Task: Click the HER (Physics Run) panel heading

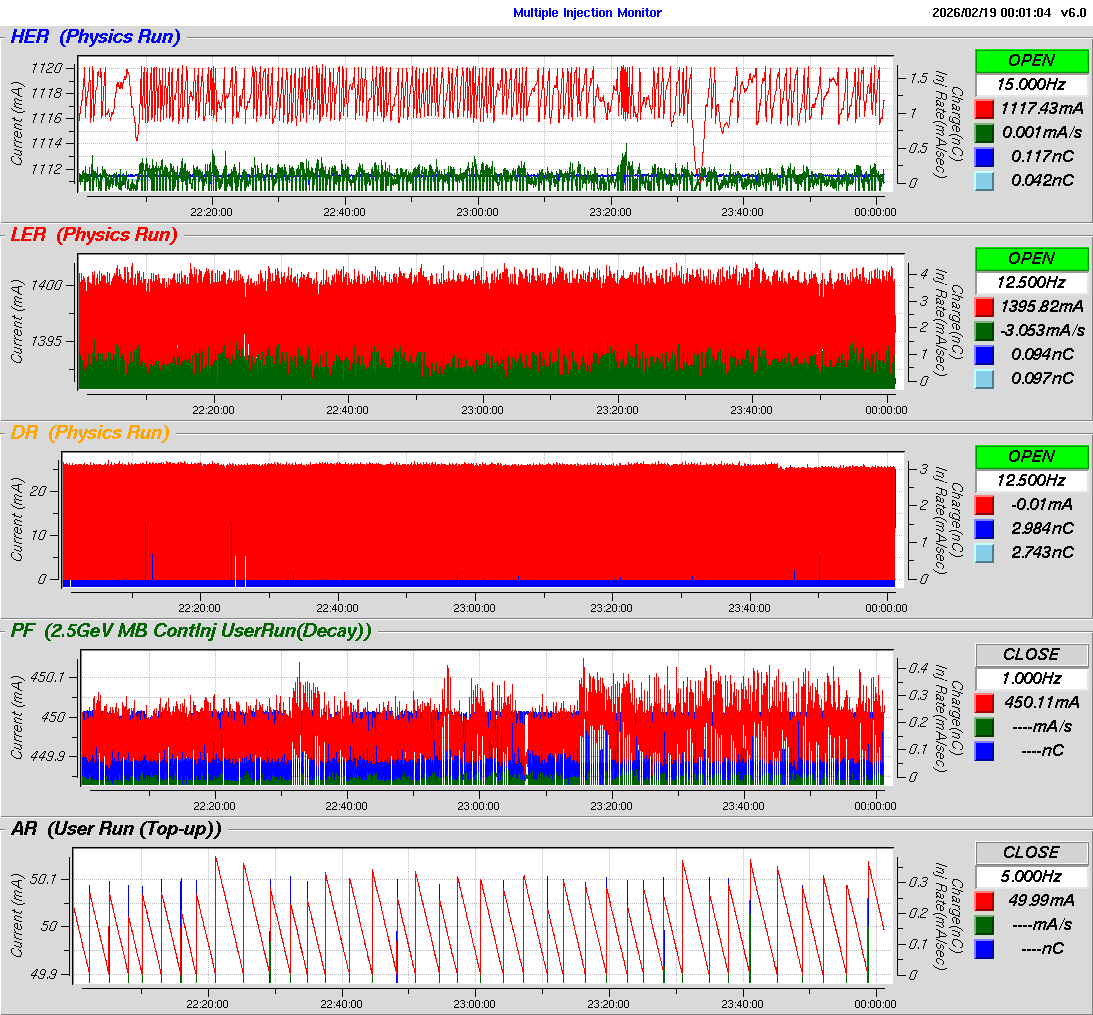Action: 95,37
